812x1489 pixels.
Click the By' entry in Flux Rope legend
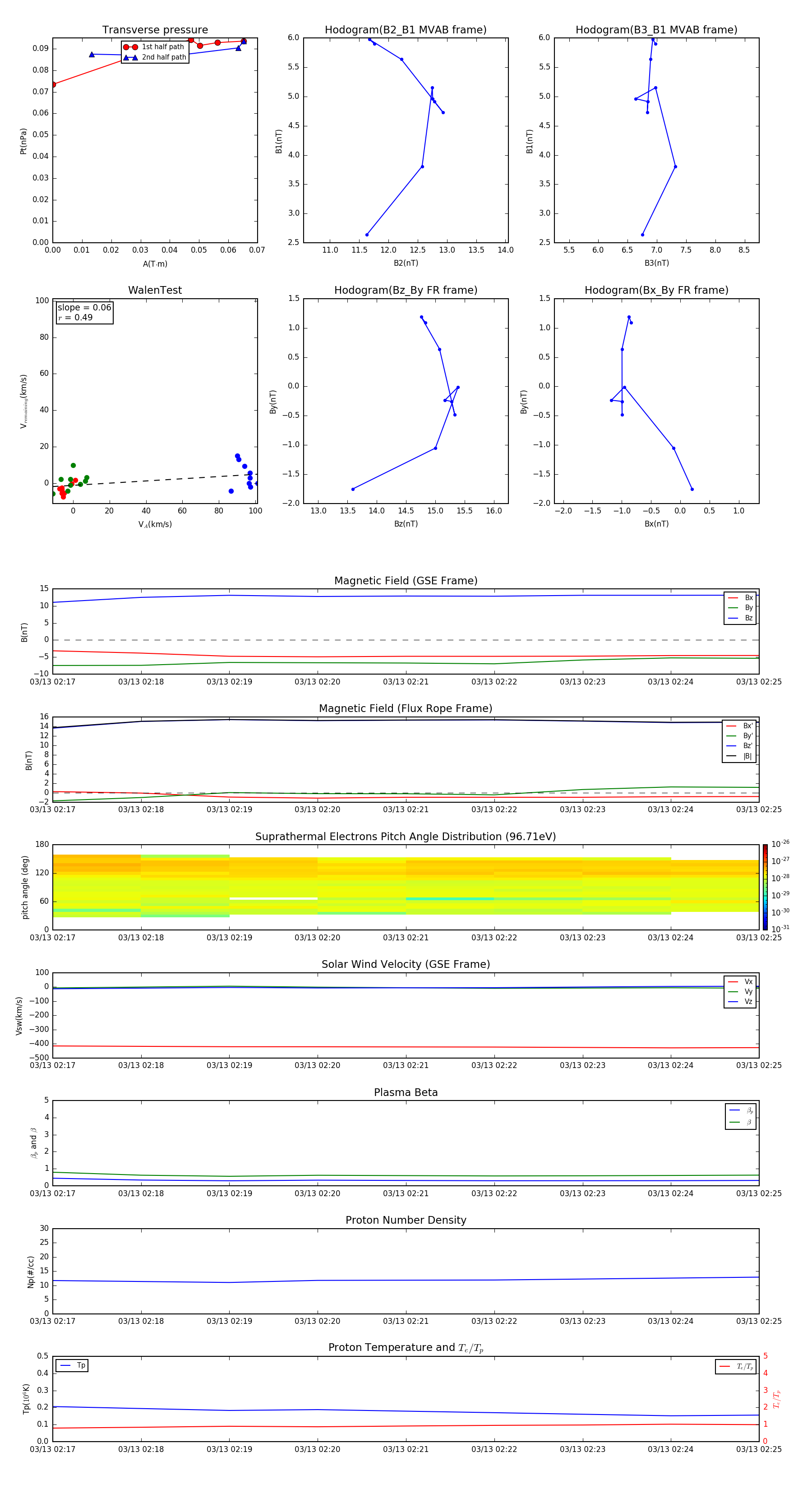point(740,736)
